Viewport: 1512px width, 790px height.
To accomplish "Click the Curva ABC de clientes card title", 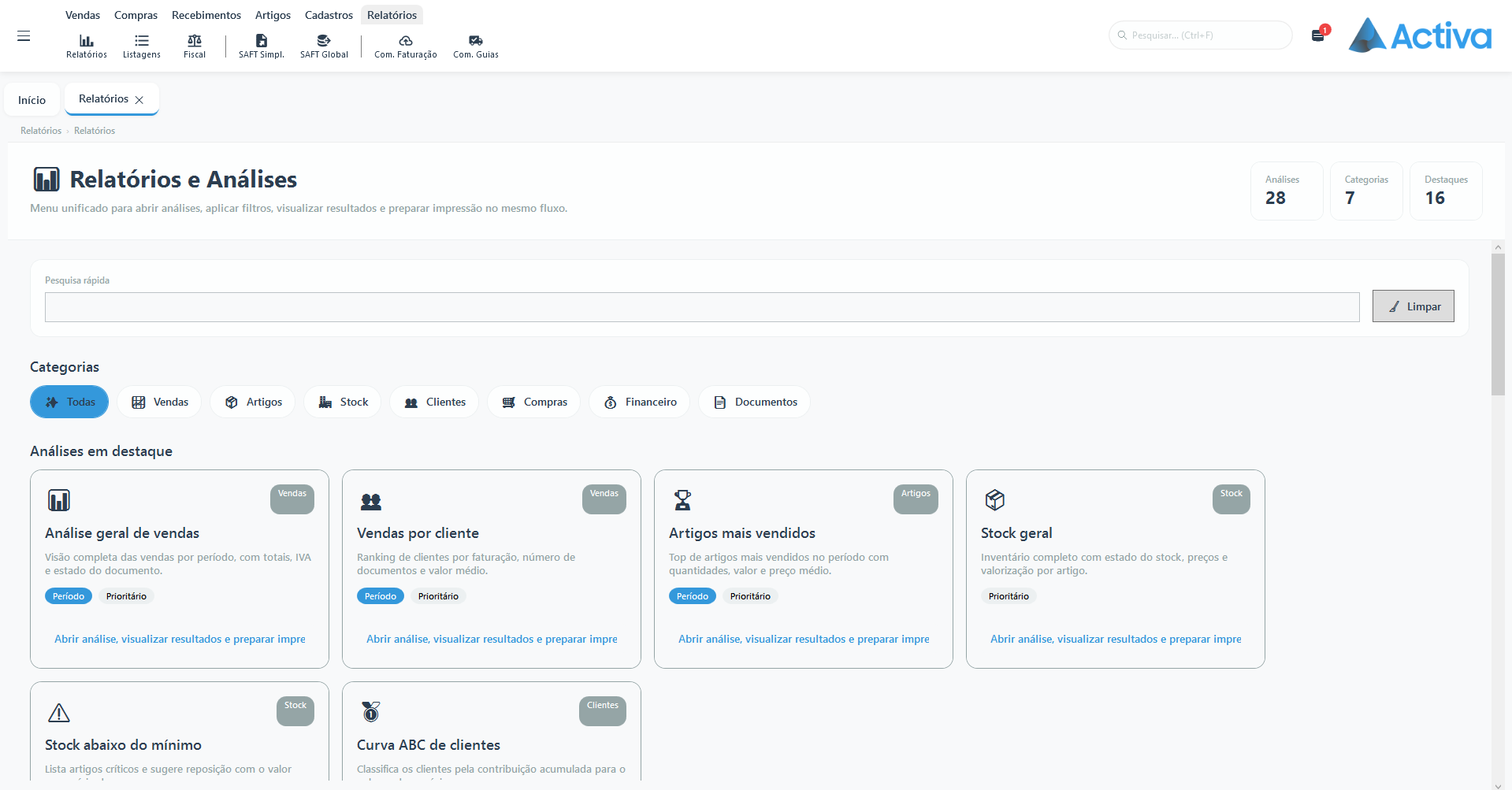I will (429, 745).
